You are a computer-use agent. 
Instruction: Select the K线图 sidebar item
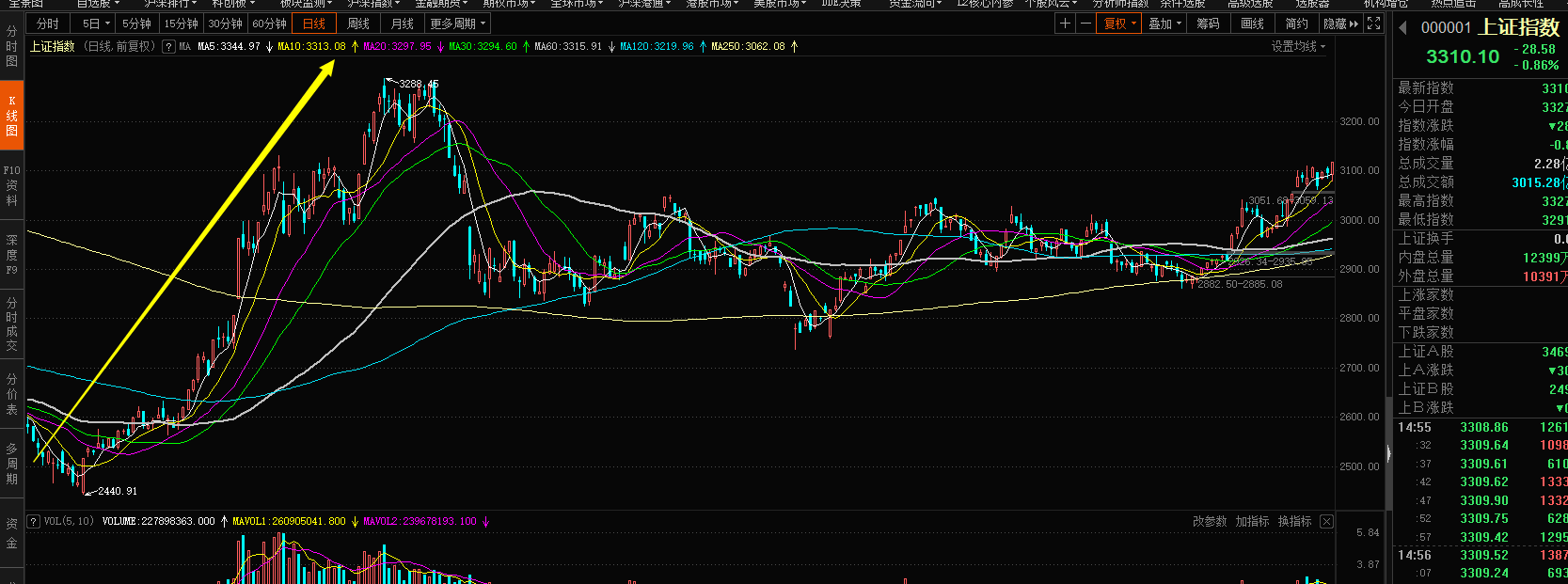click(11, 115)
